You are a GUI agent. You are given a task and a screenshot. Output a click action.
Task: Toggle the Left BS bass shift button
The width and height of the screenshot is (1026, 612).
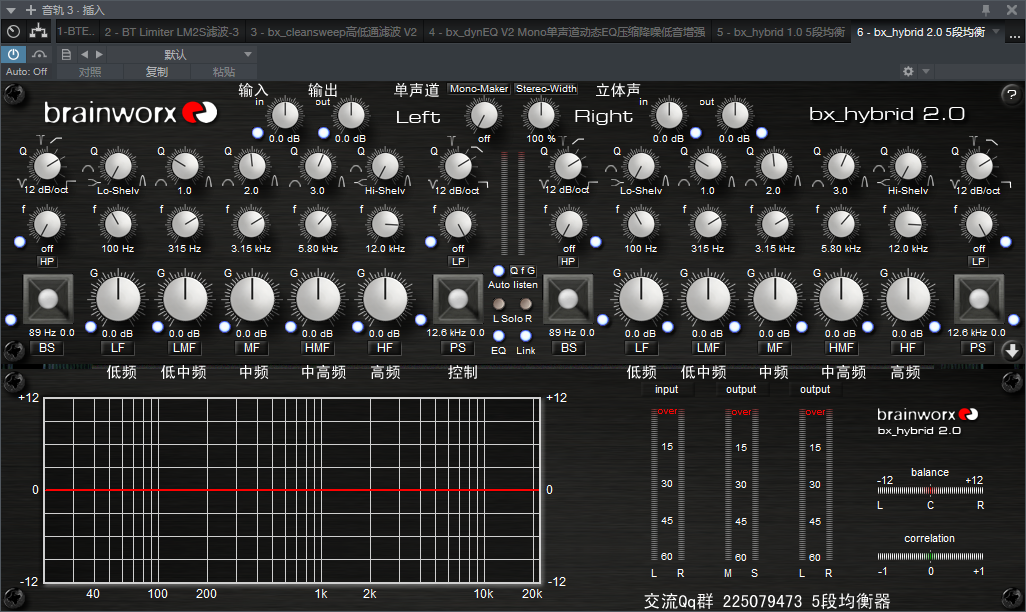tap(47, 348)
